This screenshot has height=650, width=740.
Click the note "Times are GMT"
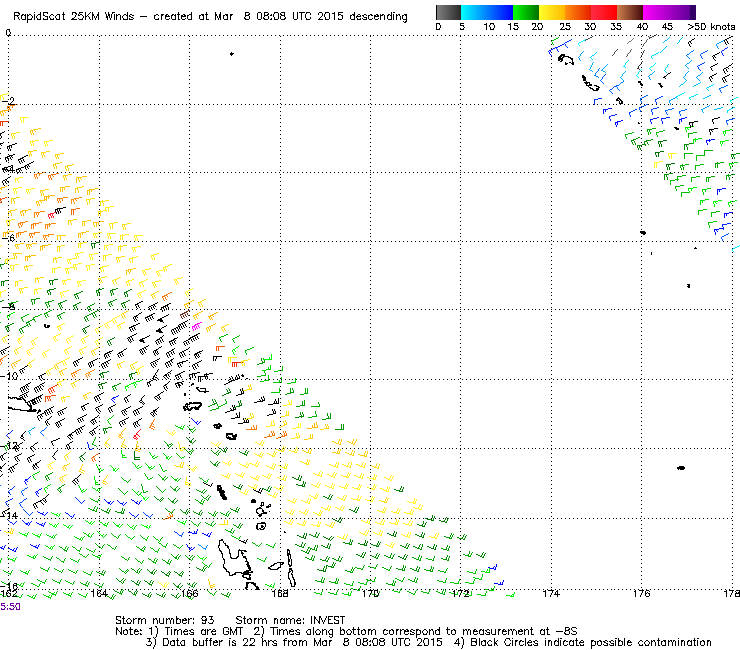click(x=196, y=632)
